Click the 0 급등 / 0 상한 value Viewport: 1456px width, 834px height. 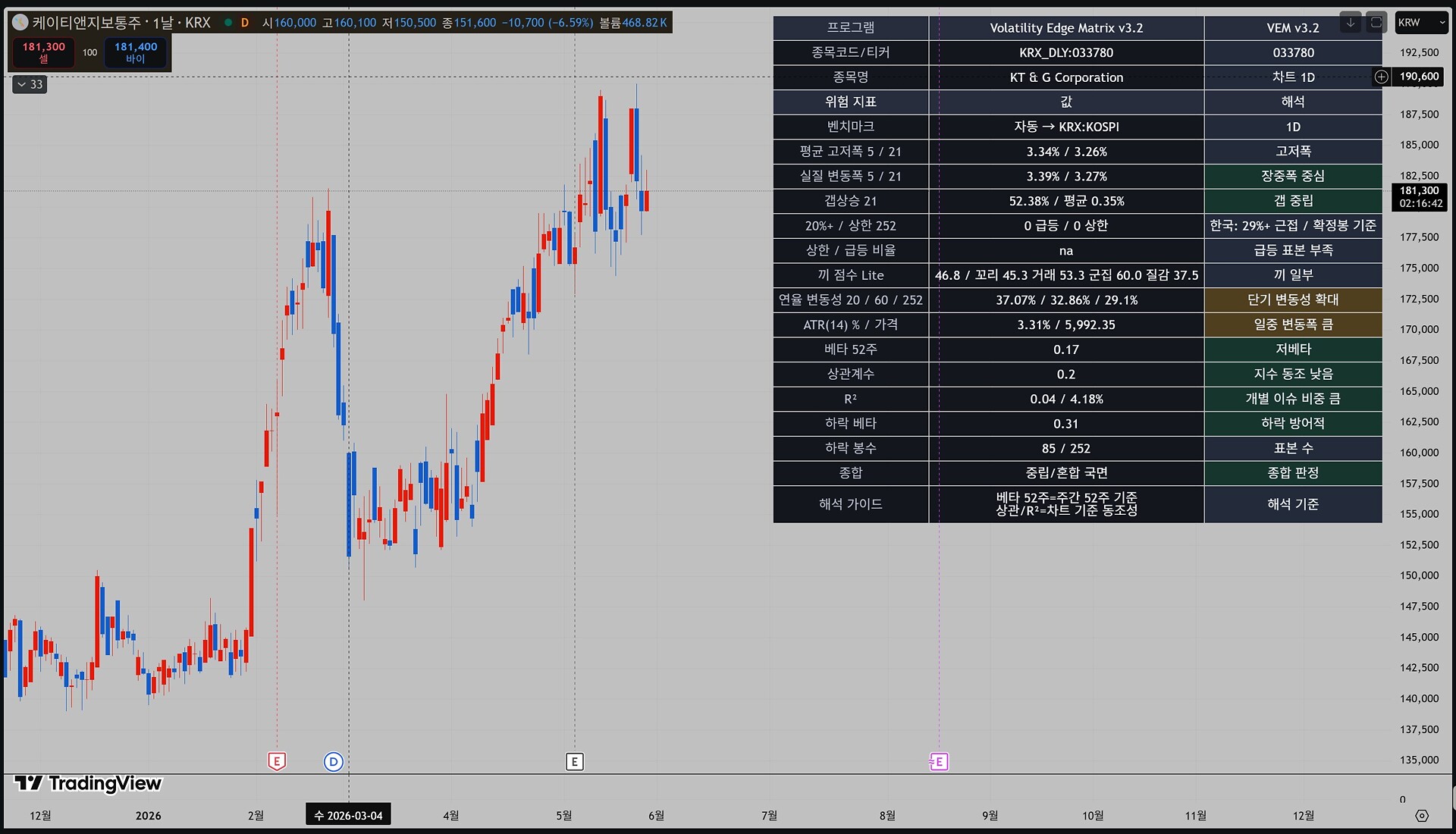point(1066,226)
